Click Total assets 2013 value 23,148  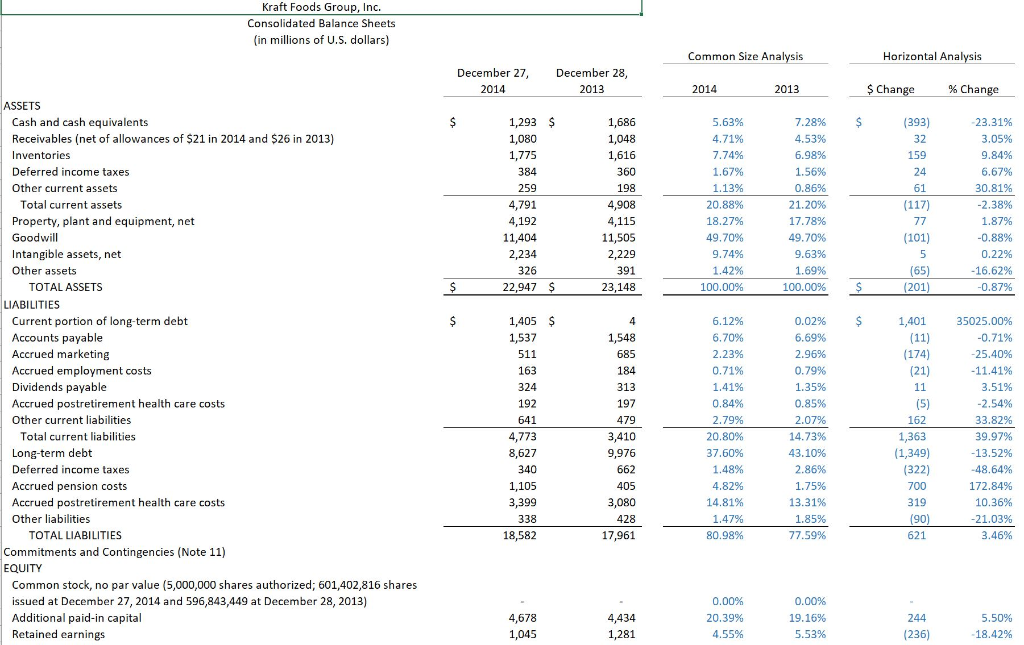[x=618, y=287]
